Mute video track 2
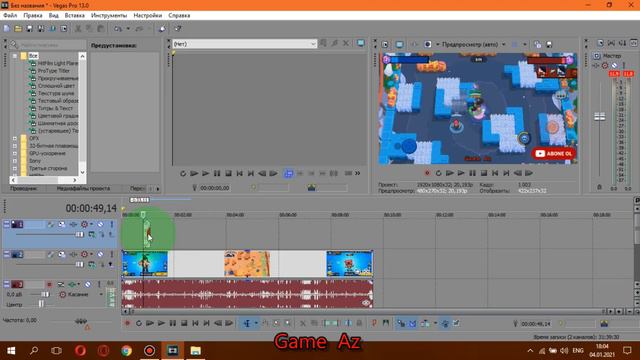The image size is (640, 360). tap(100, 254)
